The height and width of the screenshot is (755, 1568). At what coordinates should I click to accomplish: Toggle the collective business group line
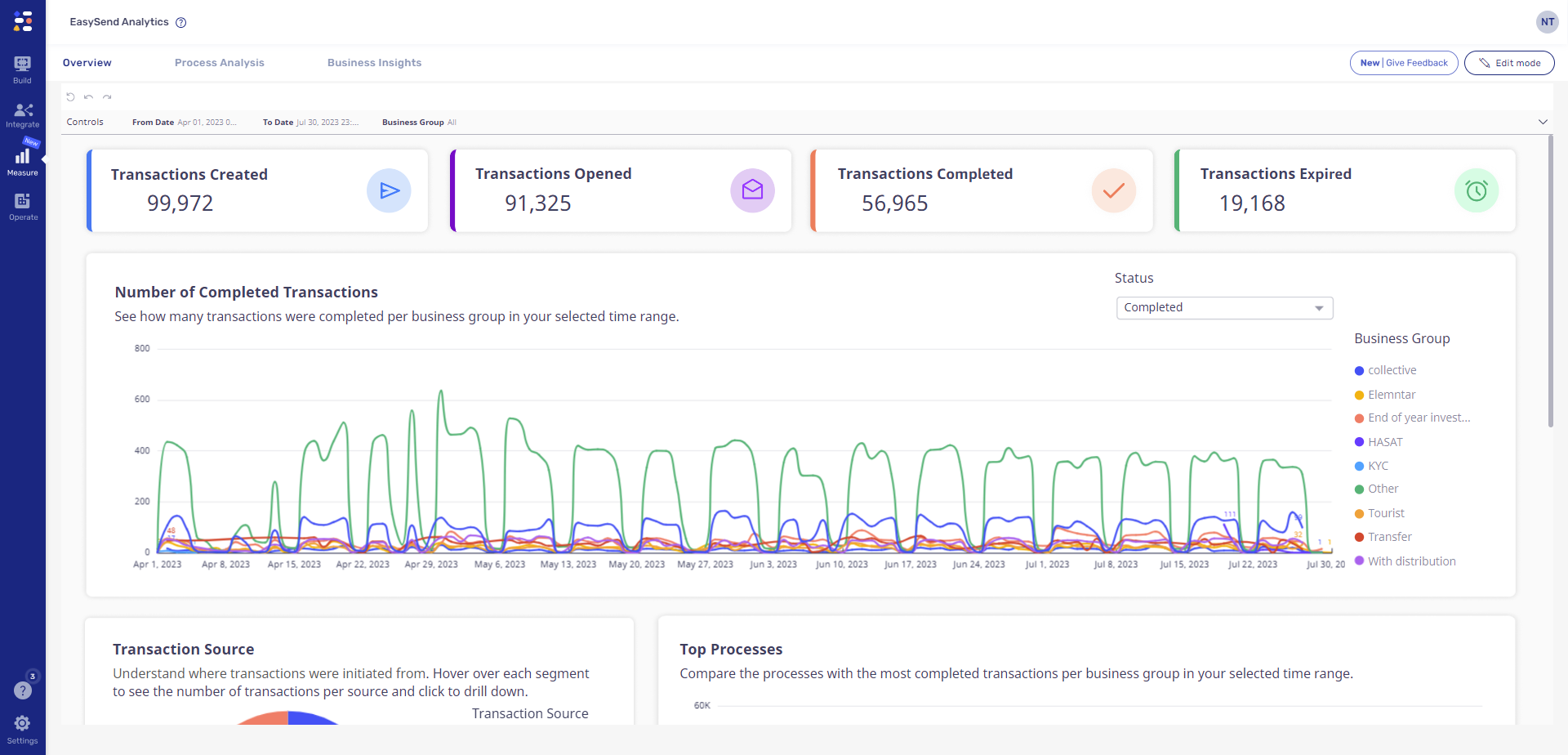click(1392, 369)
